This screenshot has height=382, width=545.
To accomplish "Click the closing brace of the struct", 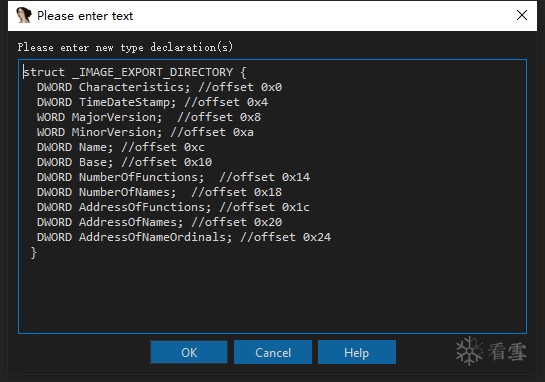I will [x=34, y=252].
